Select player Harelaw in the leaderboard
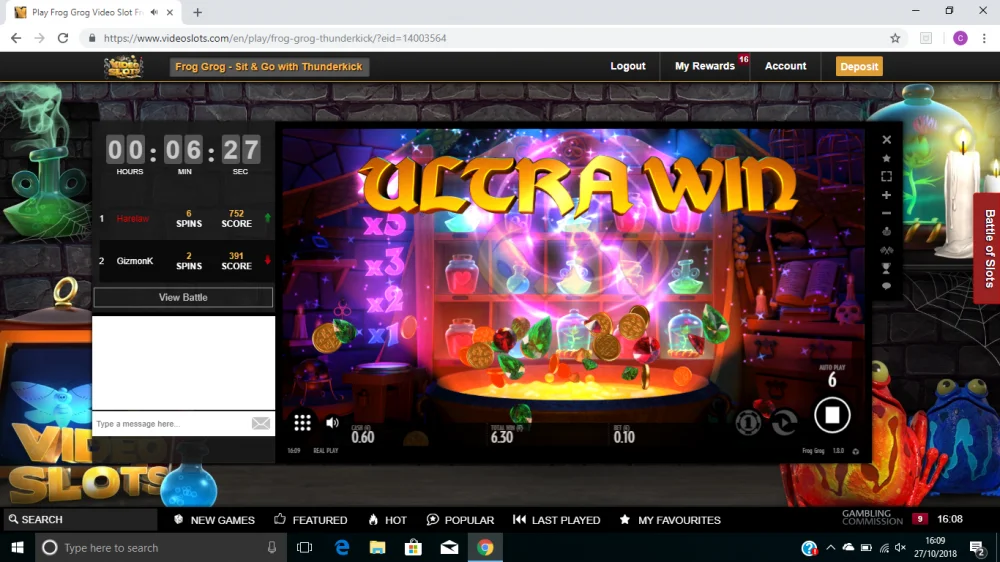Viewport: 1000px width, 562px height. 133,218
